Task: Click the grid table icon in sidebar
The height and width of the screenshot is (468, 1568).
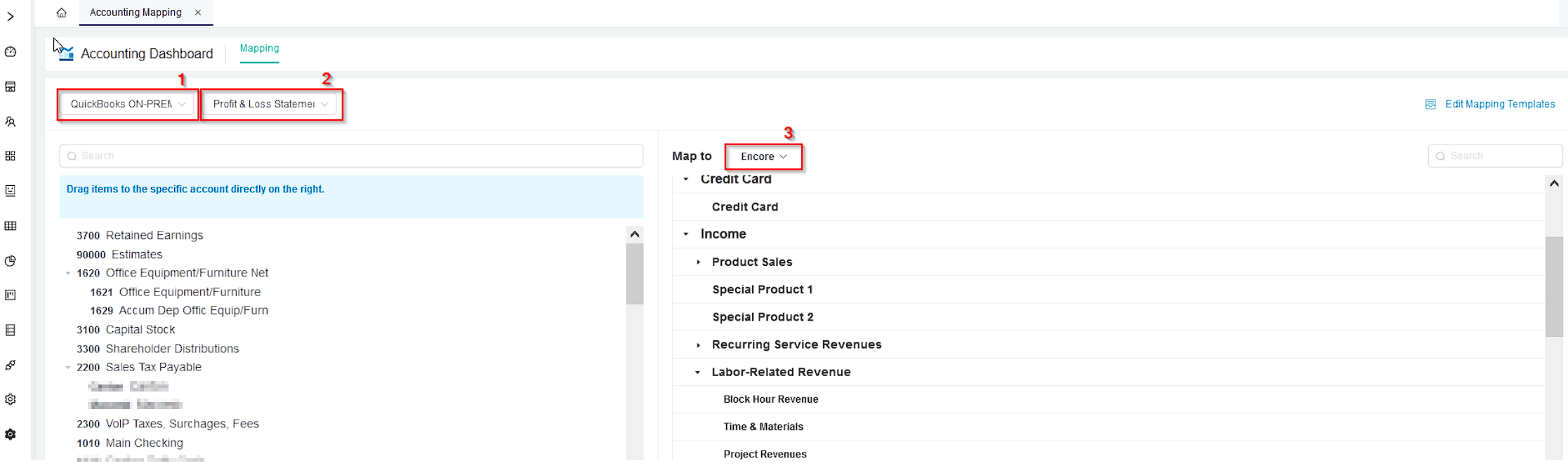Action: click(11, 226)
